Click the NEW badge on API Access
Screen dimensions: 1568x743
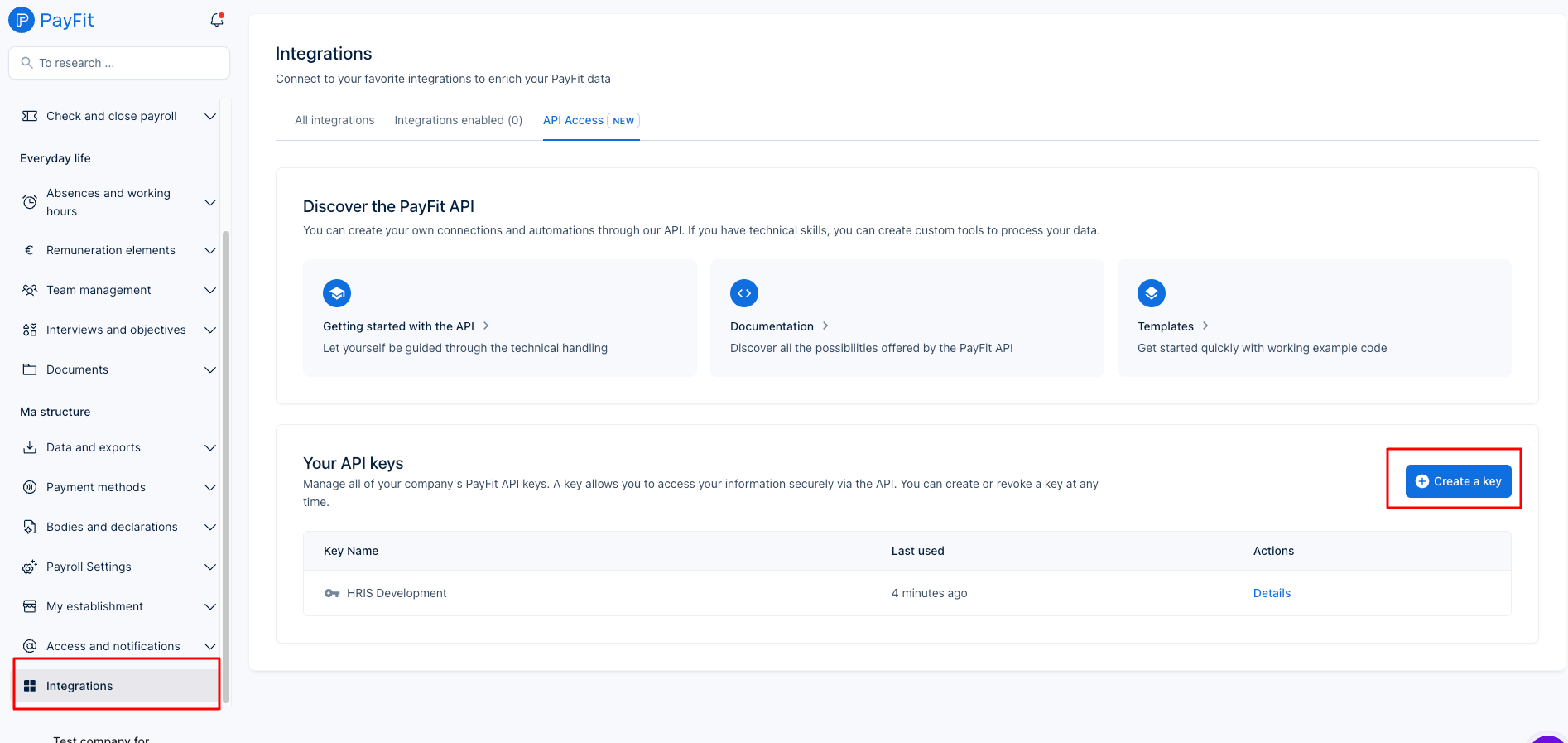(x=623, y=121)
